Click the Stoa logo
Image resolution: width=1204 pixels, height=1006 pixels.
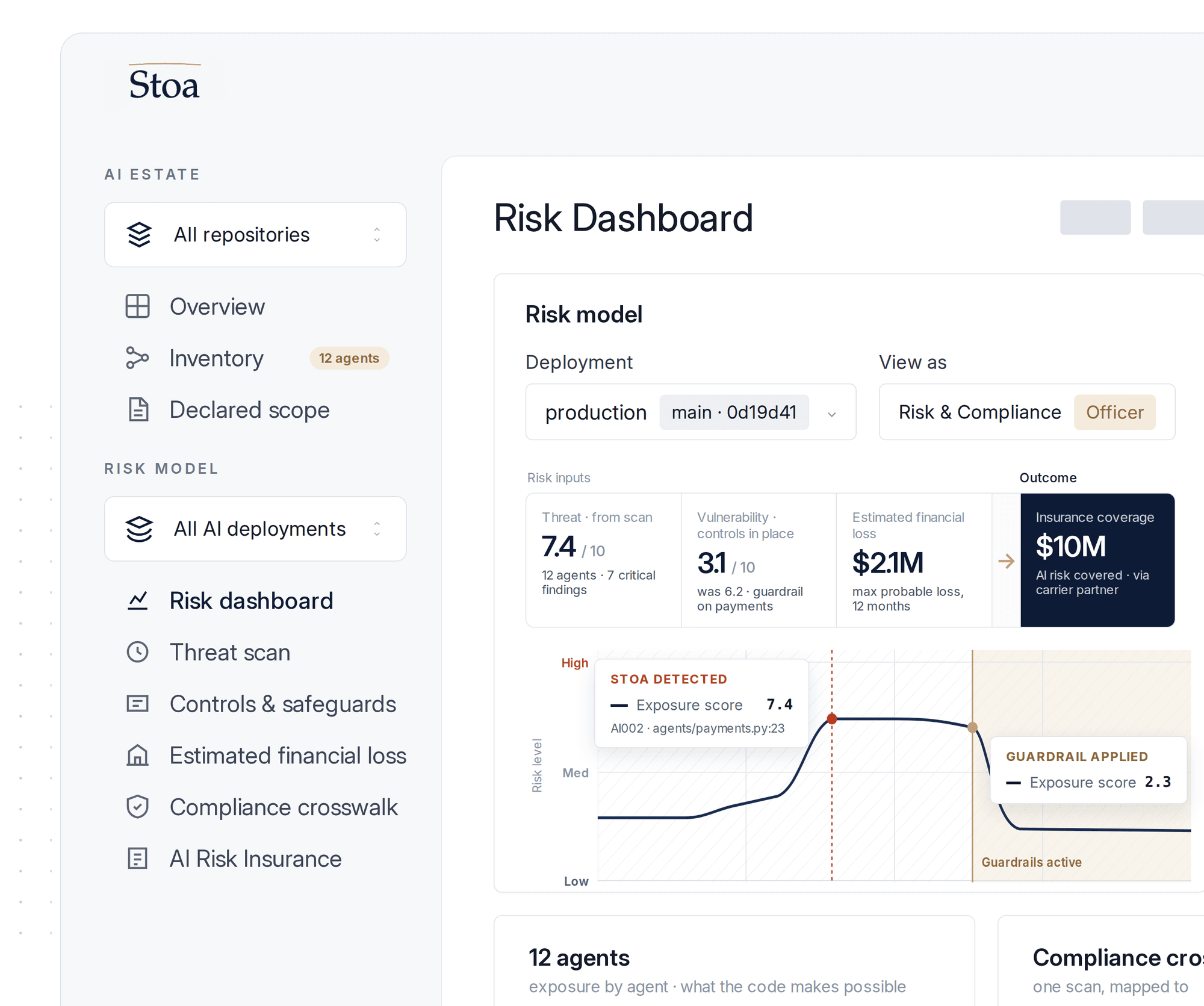(x=164, y=82)
